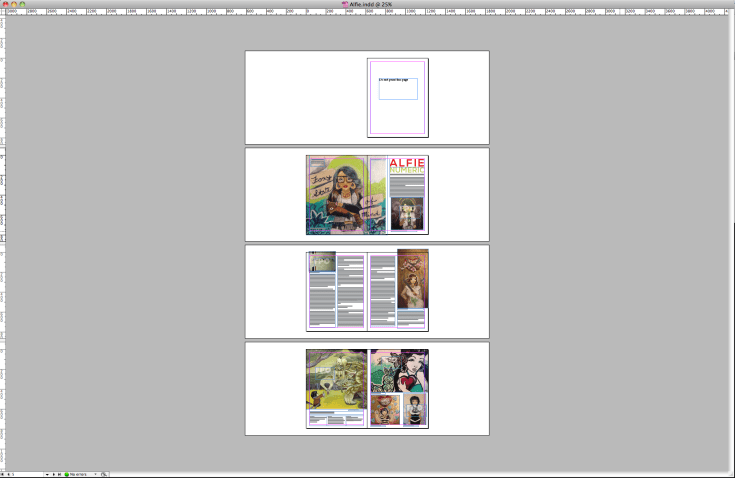Screen dimensions: 735x478
Task: Select the red ALFIE headline
Action: click(407, 162)
